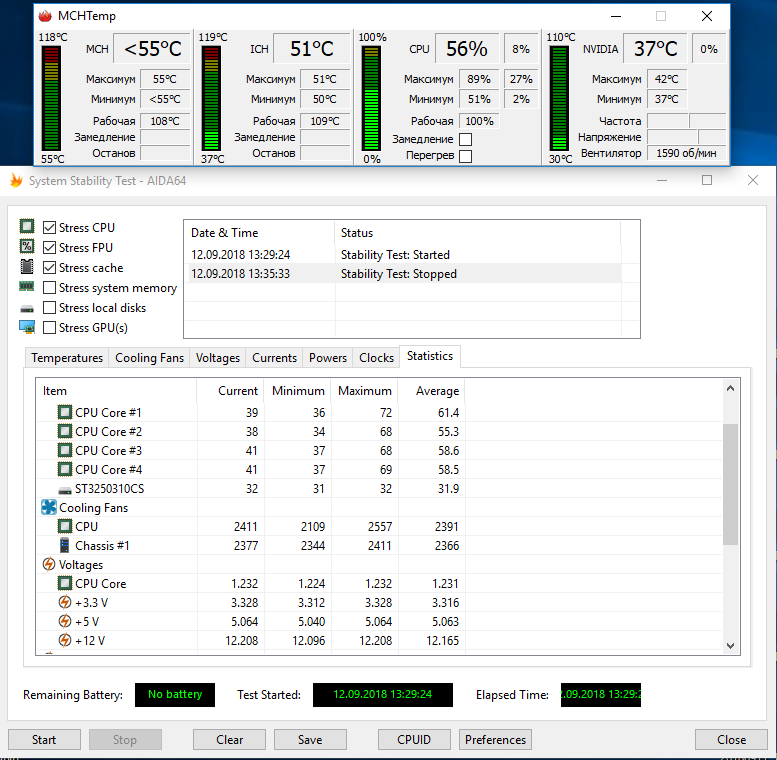Click the Test Started time value
The image size is (777, 760).
pos(383,695)
